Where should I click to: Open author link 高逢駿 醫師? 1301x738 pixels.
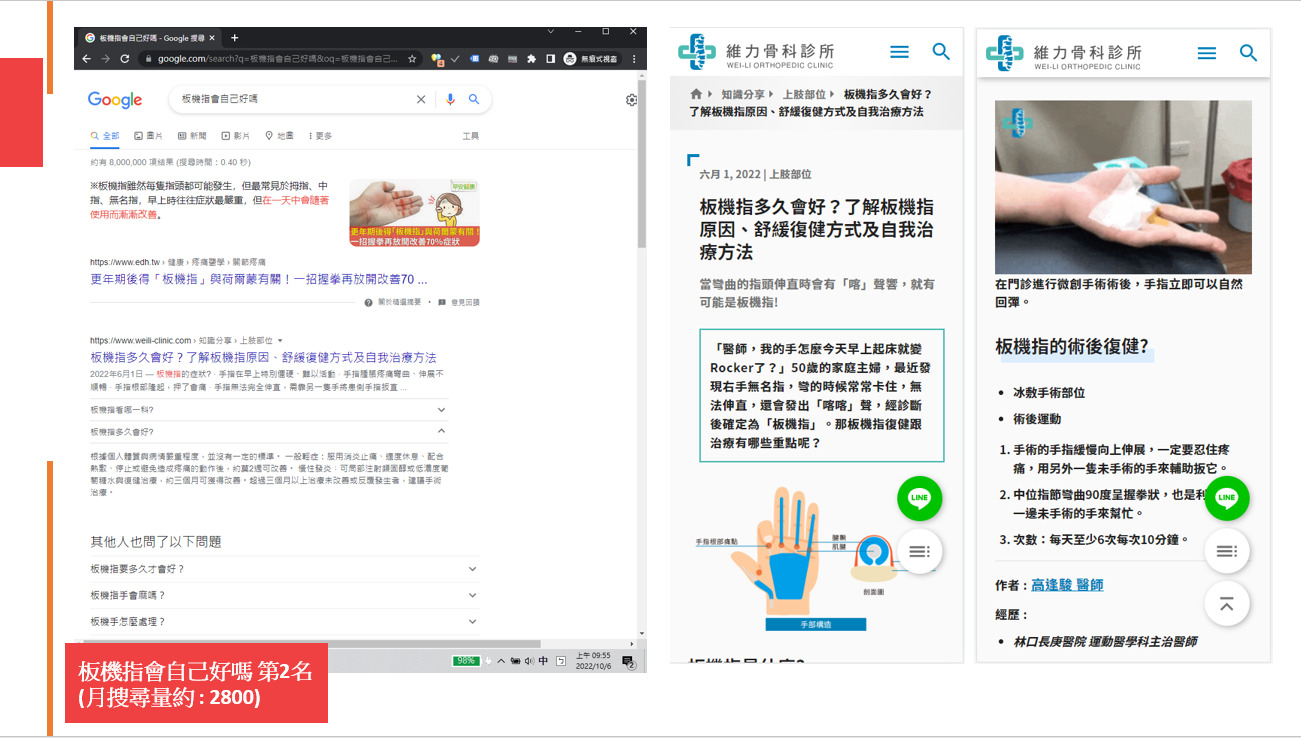pyautogui.click(x=1067, y=585)
